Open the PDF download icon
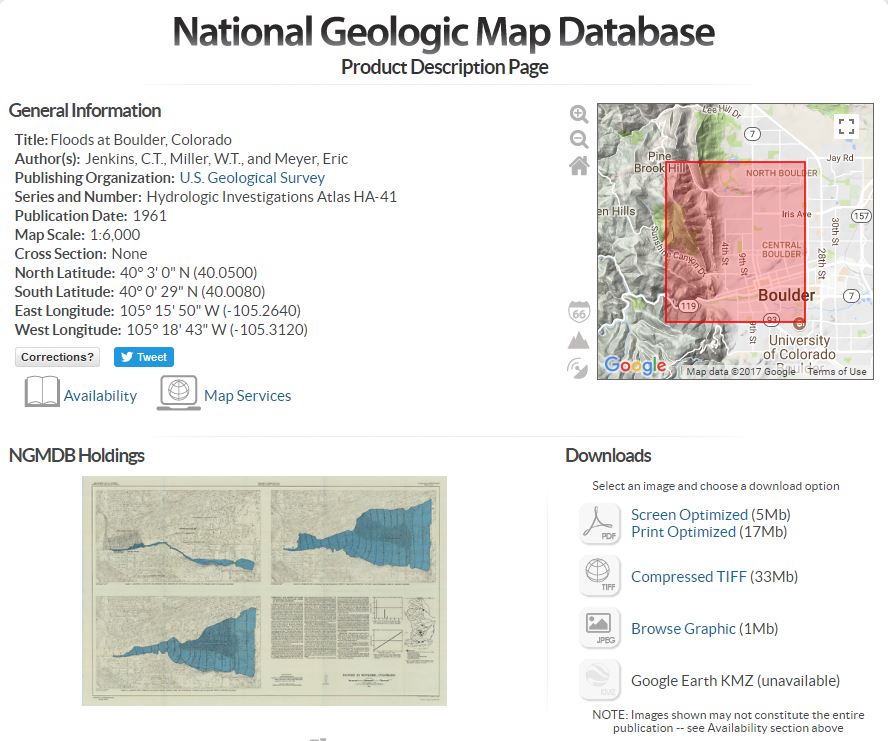The height and width of the screenshot is (741, 888). pyautogui.click(x=600, y=524)
